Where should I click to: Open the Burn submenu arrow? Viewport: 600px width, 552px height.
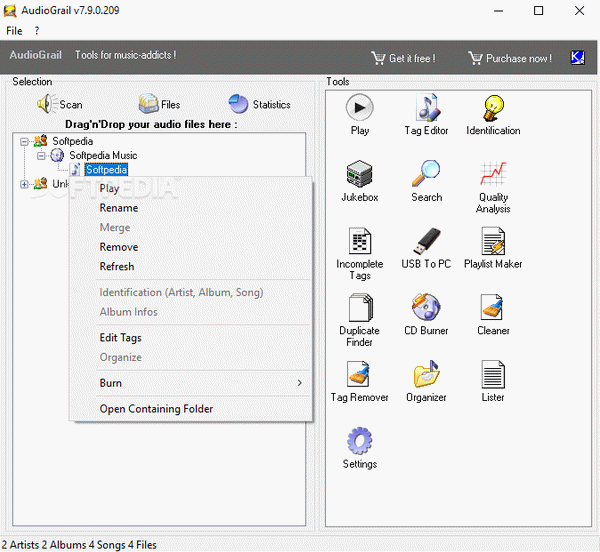300,383
